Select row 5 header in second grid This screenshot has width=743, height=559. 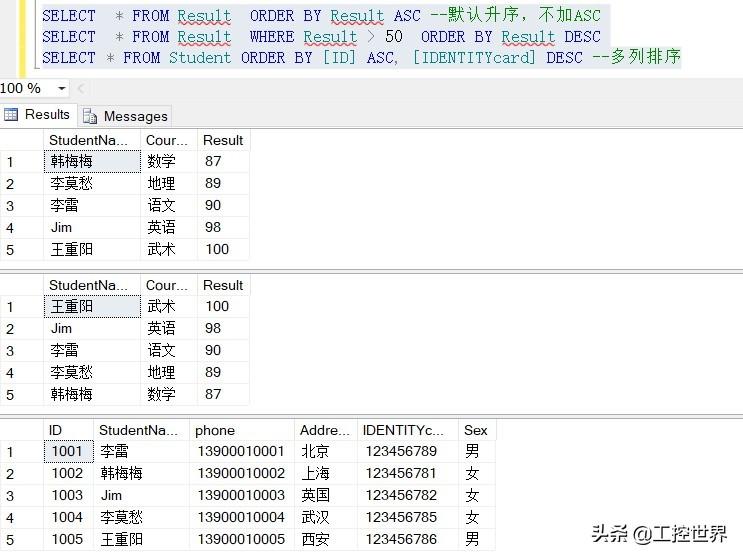point(21,395)
